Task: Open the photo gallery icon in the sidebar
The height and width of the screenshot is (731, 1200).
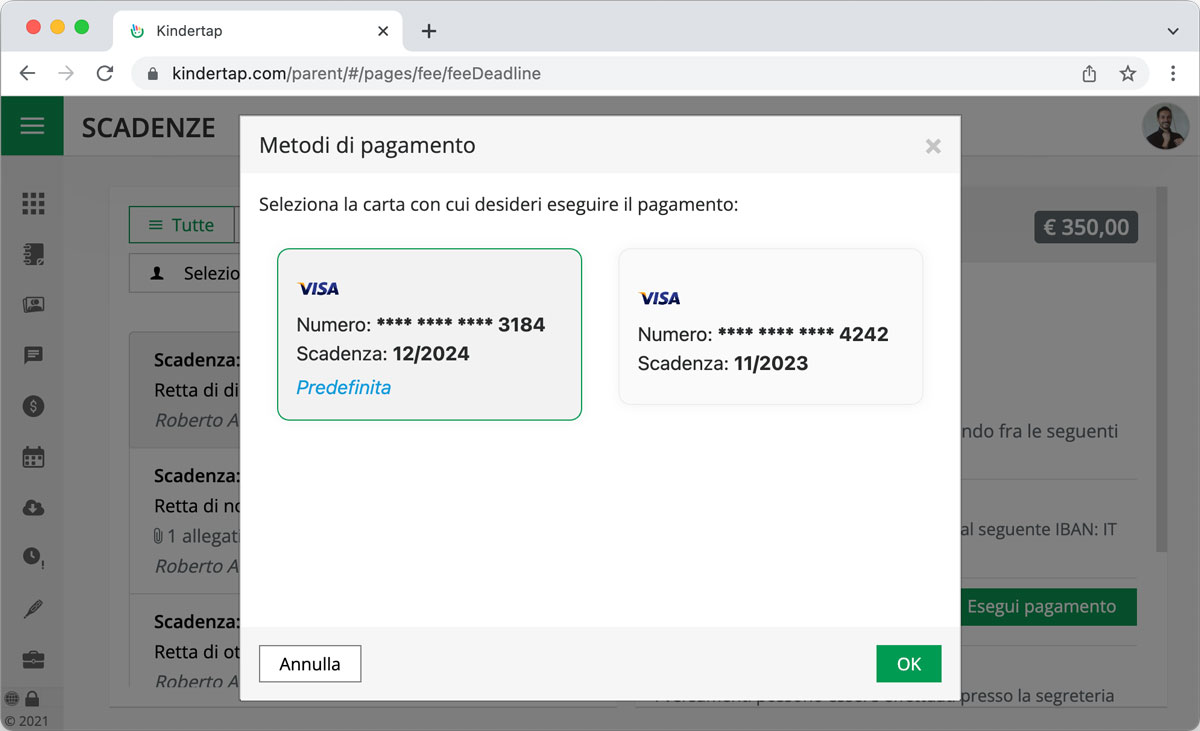Action: point(33,304)
